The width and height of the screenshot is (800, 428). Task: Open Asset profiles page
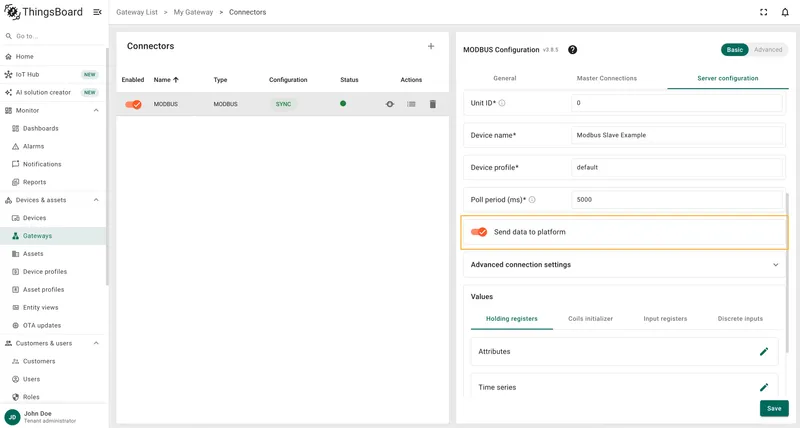click(53, 289)
